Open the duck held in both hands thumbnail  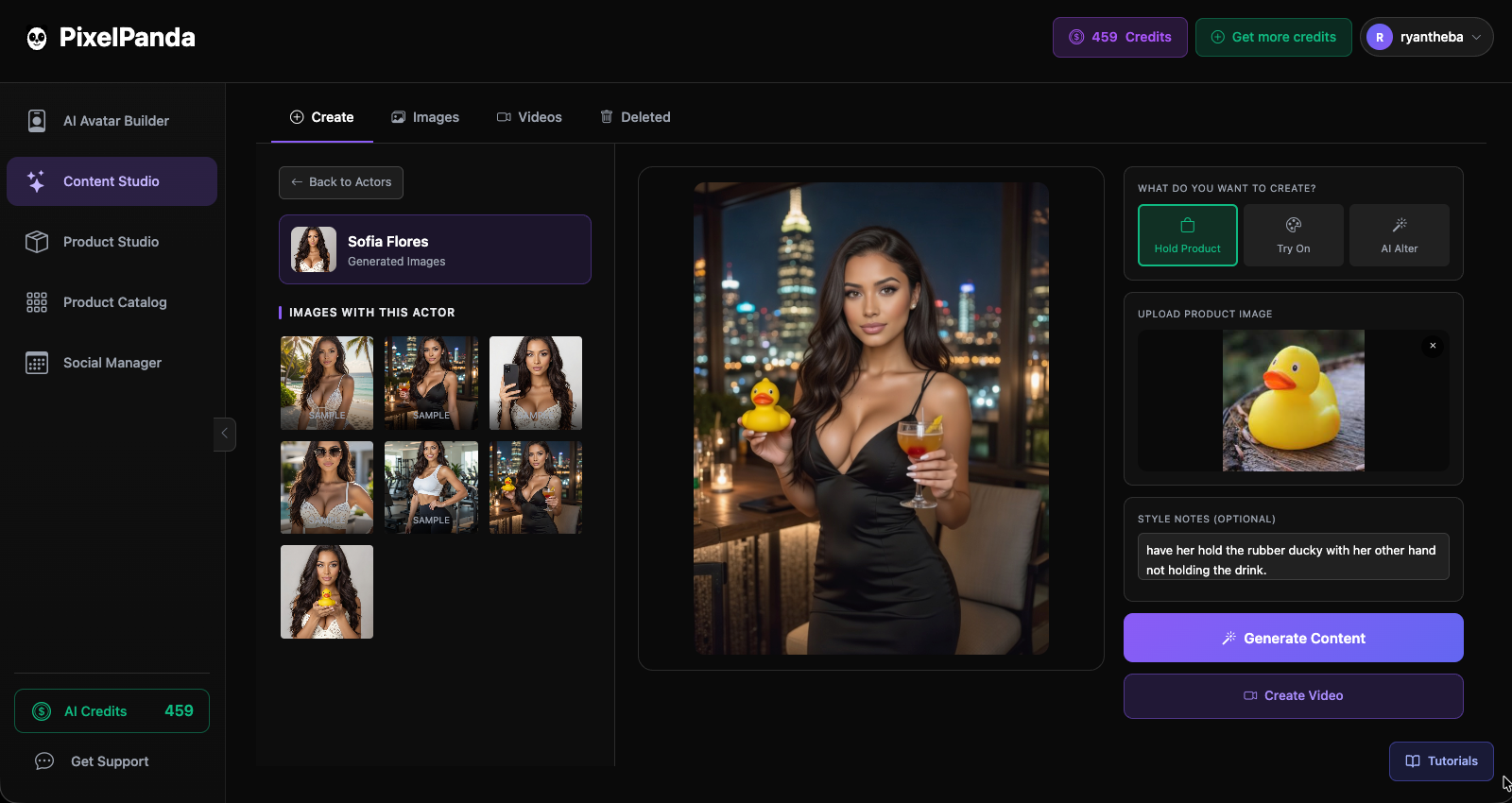(327, 591)
